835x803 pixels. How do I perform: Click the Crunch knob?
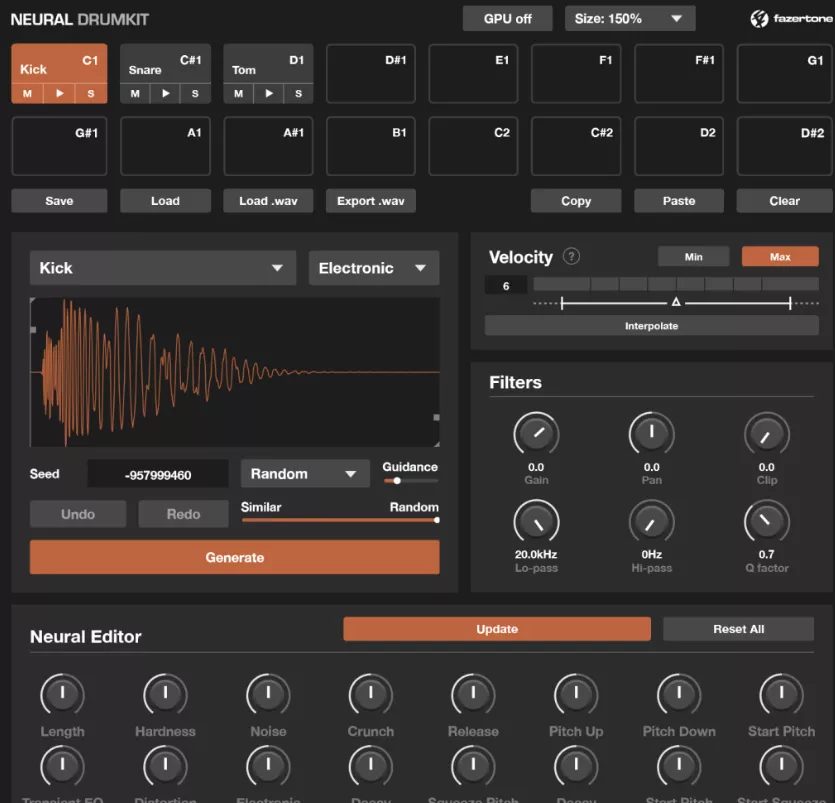371,694
